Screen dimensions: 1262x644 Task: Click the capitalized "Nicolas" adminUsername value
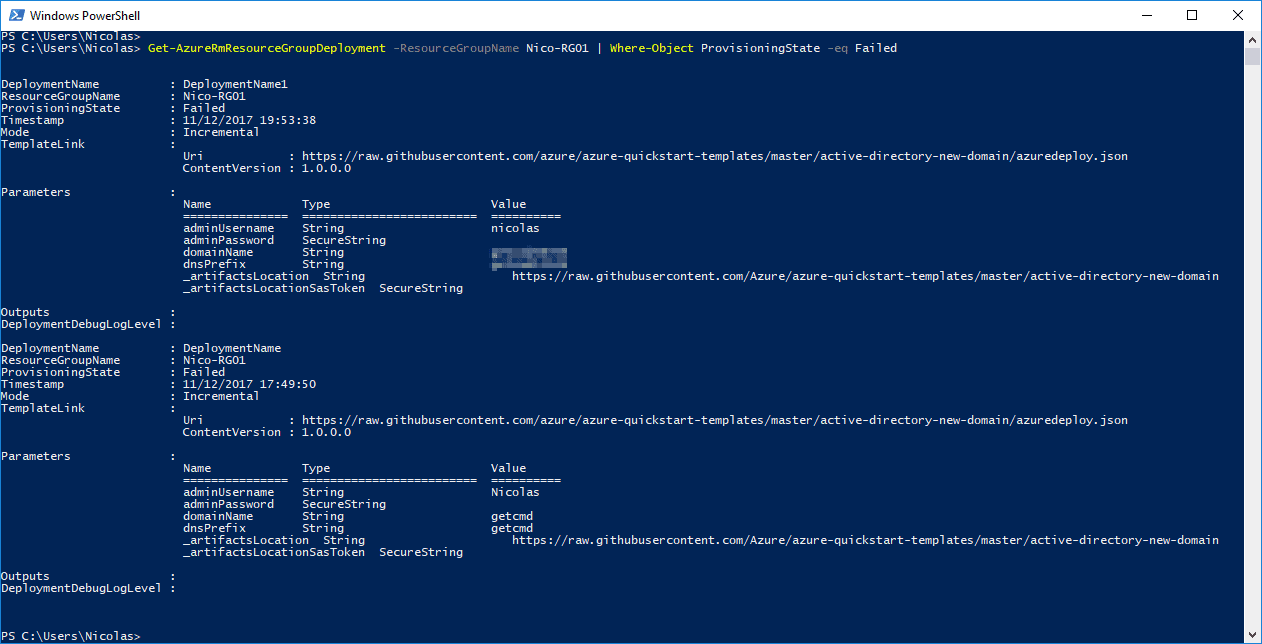pos(515,492)
